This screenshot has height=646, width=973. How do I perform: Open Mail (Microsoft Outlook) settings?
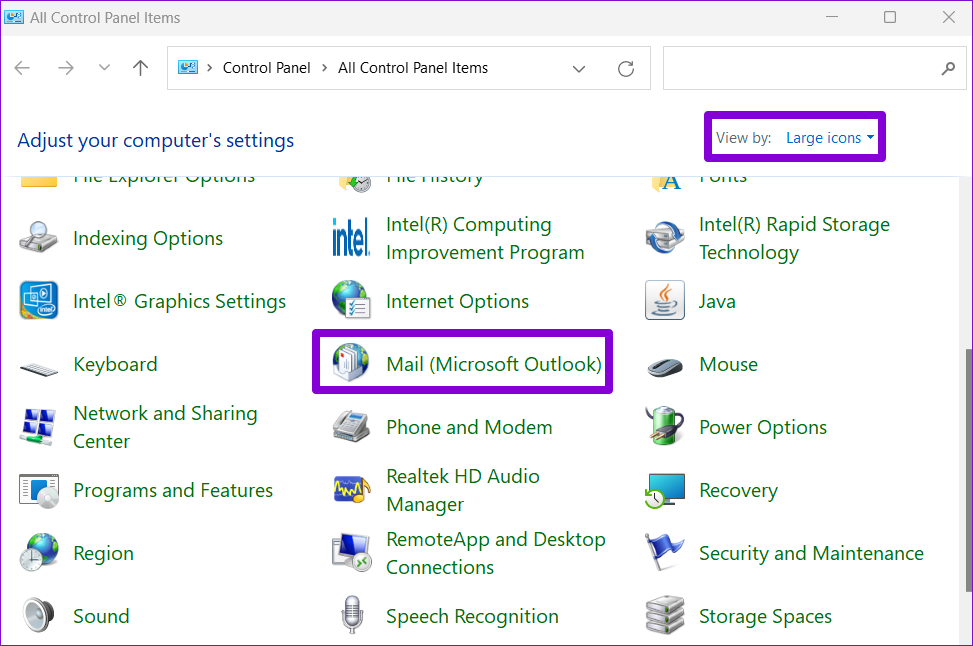pyautogui.click(x=493, y=364)
